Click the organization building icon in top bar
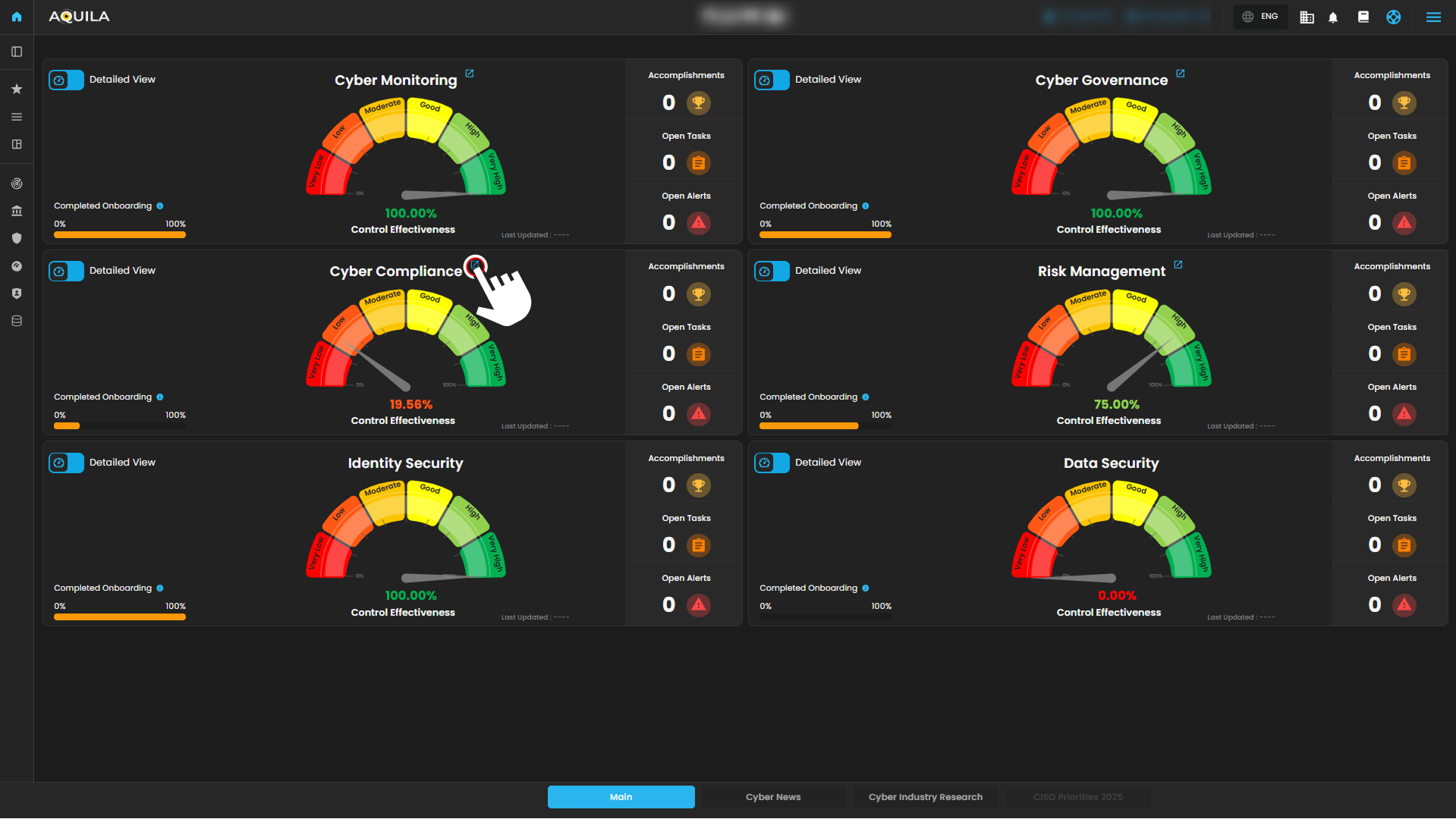 [1307, 17]
